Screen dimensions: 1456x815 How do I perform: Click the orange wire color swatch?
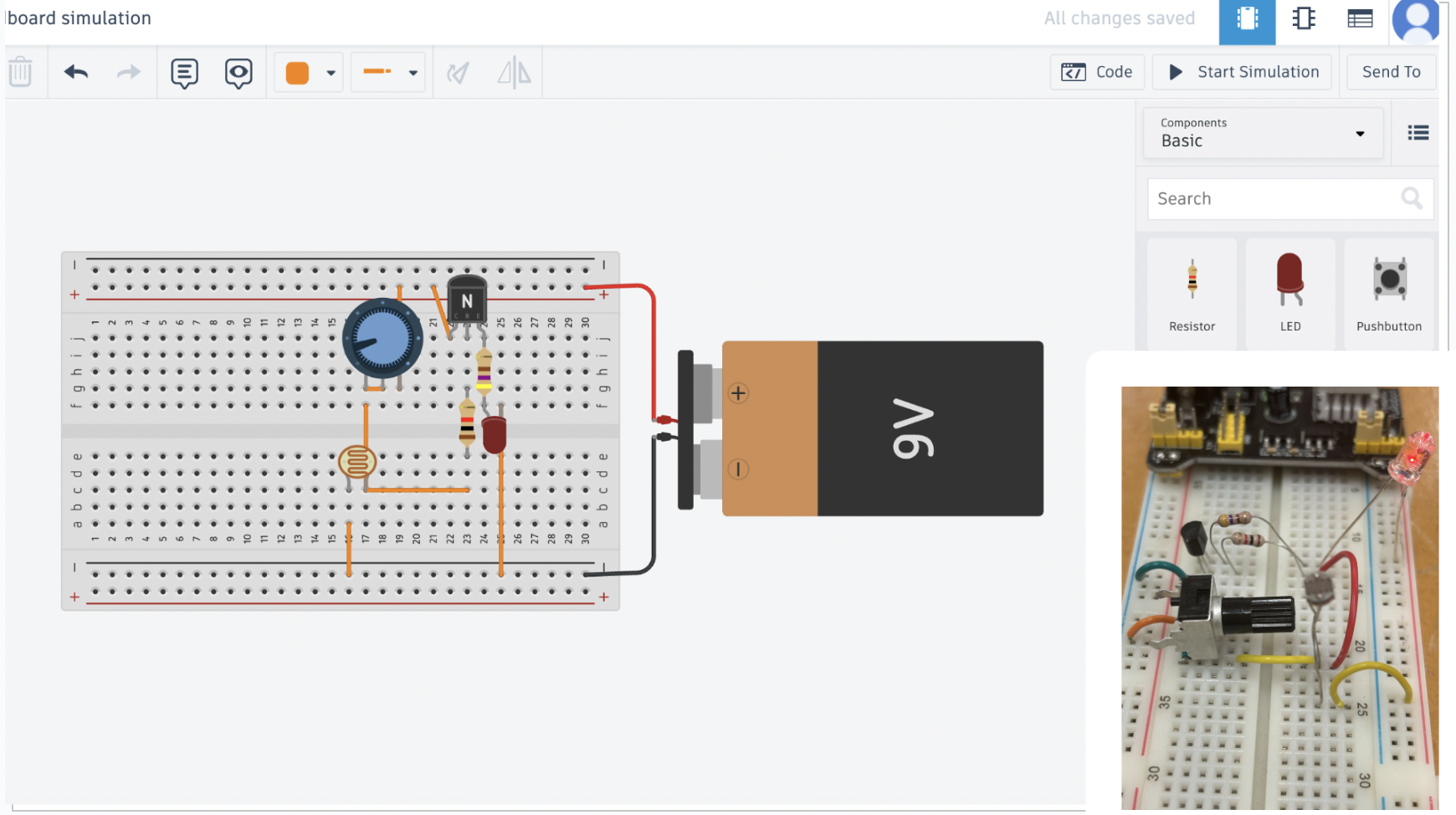tap(295, 72)
